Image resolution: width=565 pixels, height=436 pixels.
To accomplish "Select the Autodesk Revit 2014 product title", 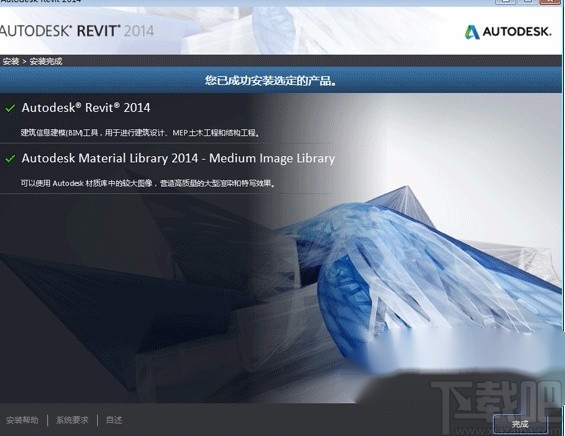I will coord(86,107).
